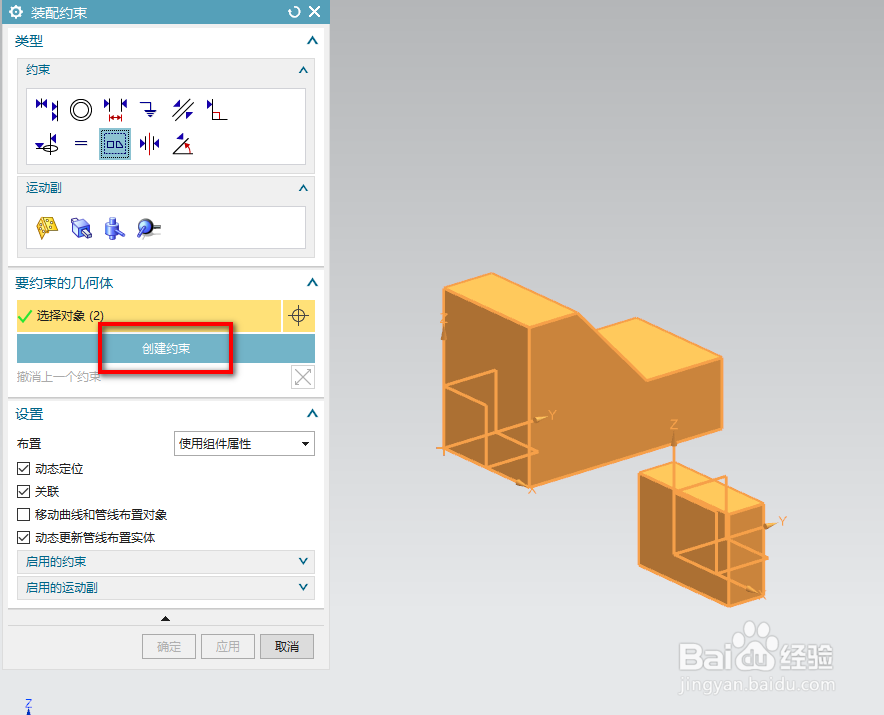Image resolution: width=884 pixels, height=715 pixels.
Task: Toggle 动态更新管线布置实体 checkbox
Action: (x=24, y=538)
